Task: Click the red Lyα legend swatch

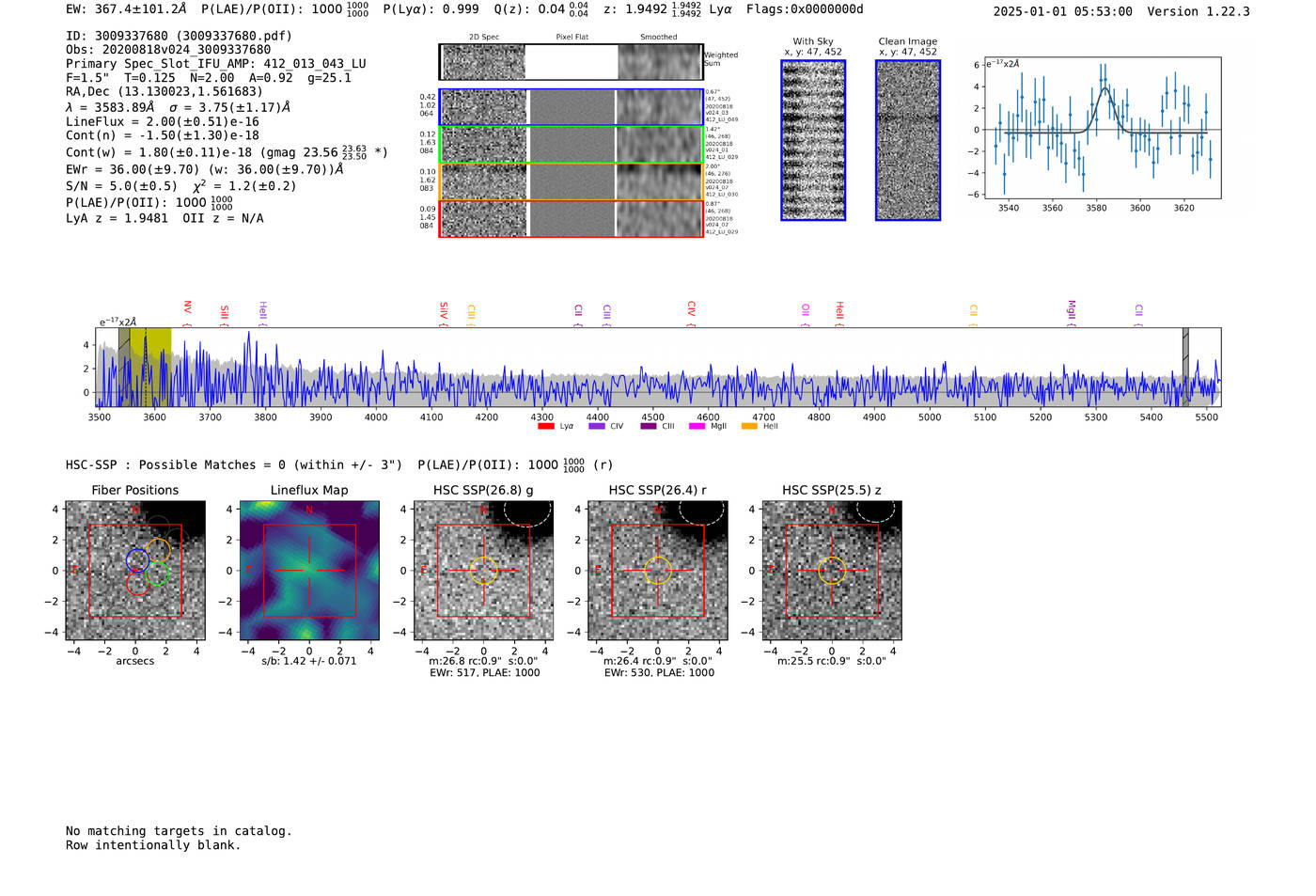Action: pos(546,427)
